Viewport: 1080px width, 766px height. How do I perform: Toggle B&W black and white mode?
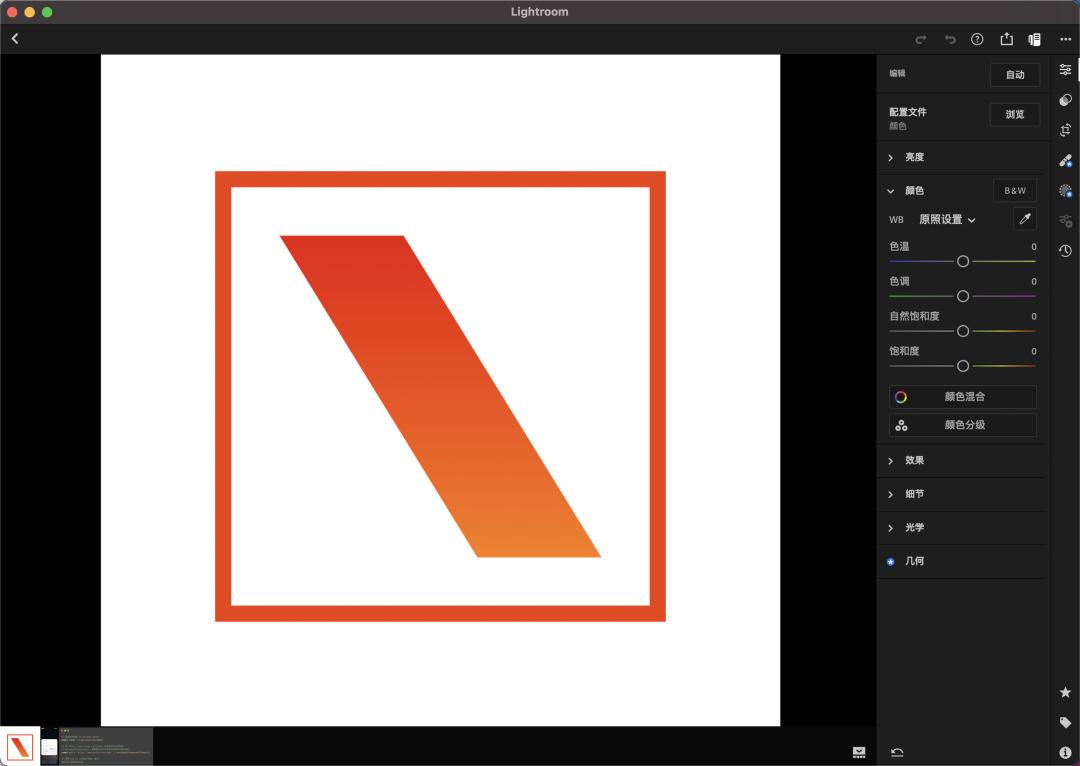click(1014, 190)
